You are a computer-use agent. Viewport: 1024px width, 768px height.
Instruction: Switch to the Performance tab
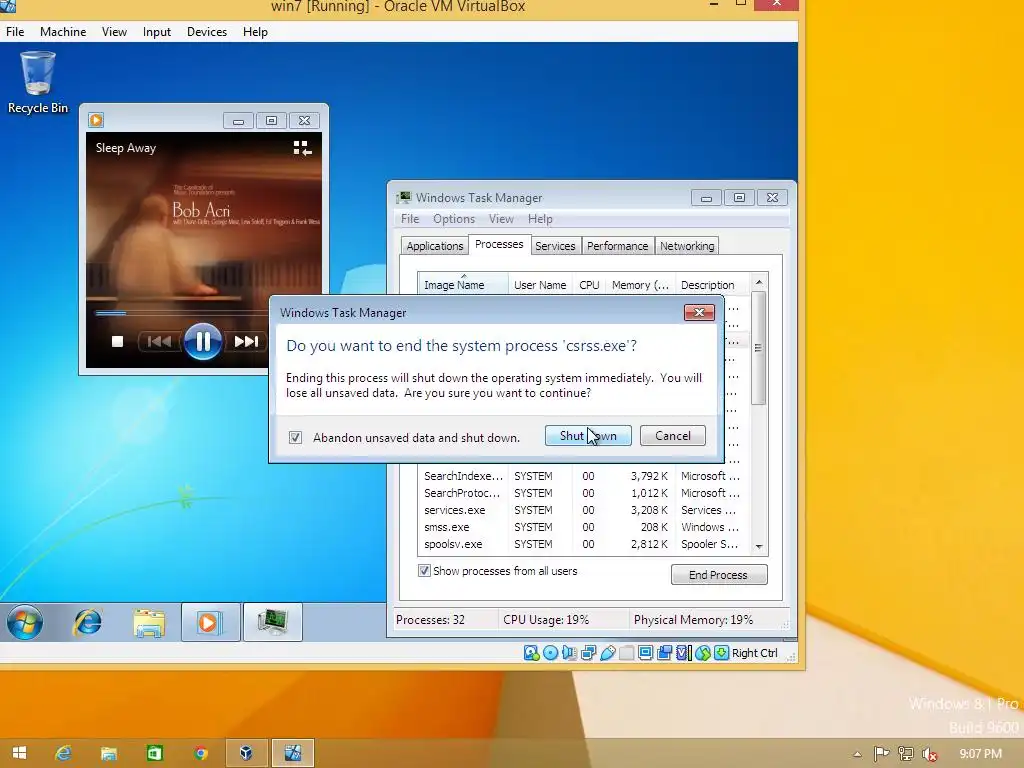tap(617, 246)
